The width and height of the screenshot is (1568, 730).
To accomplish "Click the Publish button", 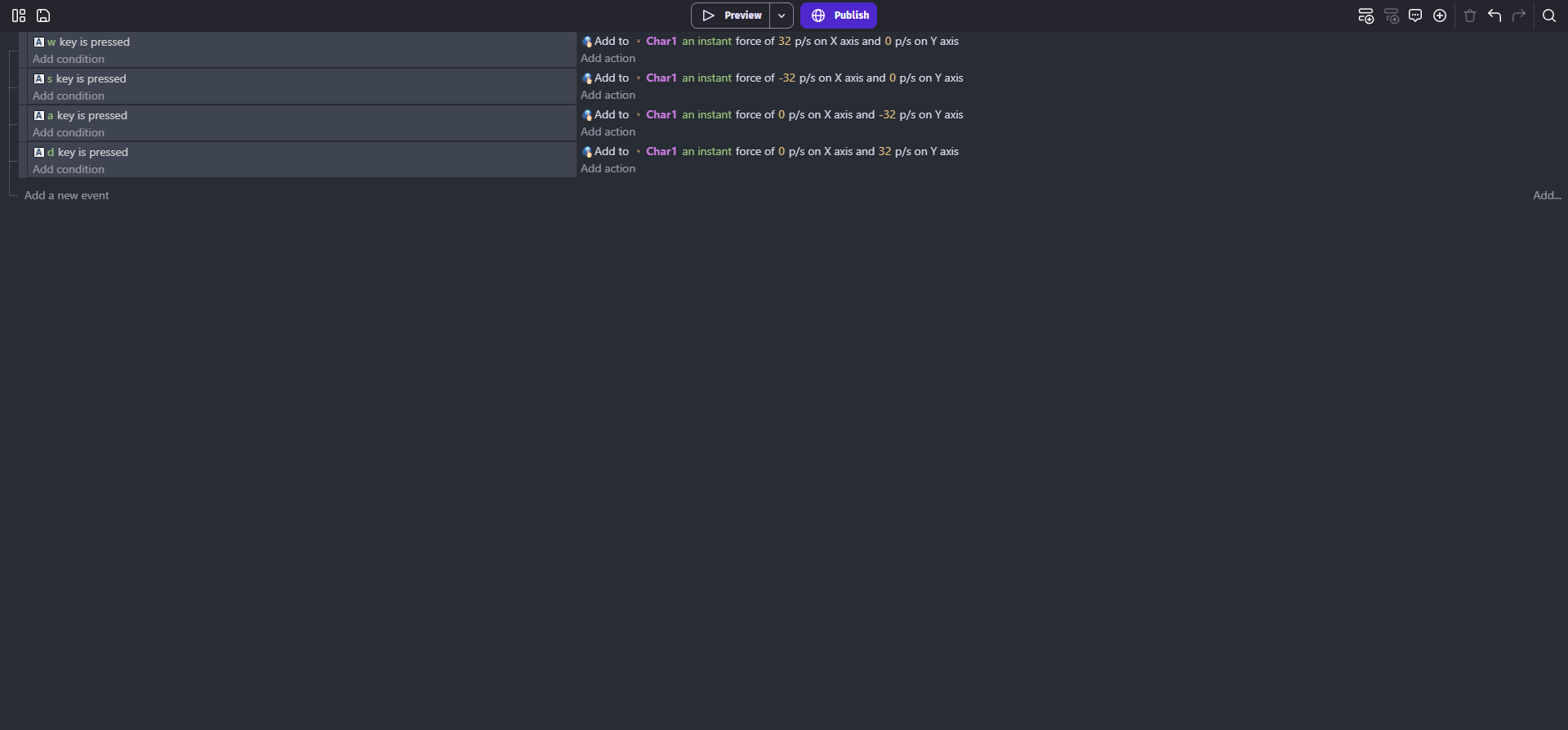I will tap(839, 16).
